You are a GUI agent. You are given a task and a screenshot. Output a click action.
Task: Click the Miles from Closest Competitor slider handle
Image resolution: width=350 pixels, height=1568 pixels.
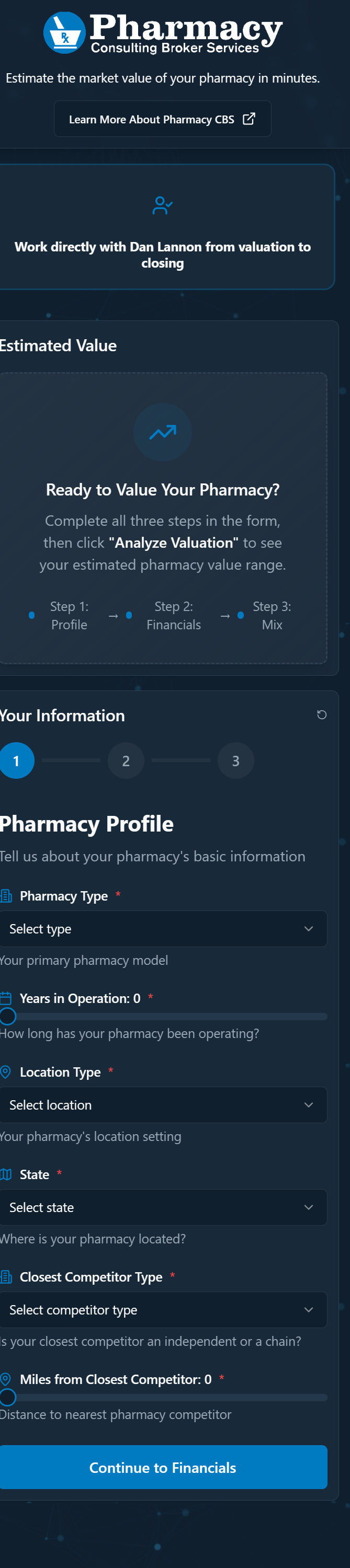[x=8, y=1398]
